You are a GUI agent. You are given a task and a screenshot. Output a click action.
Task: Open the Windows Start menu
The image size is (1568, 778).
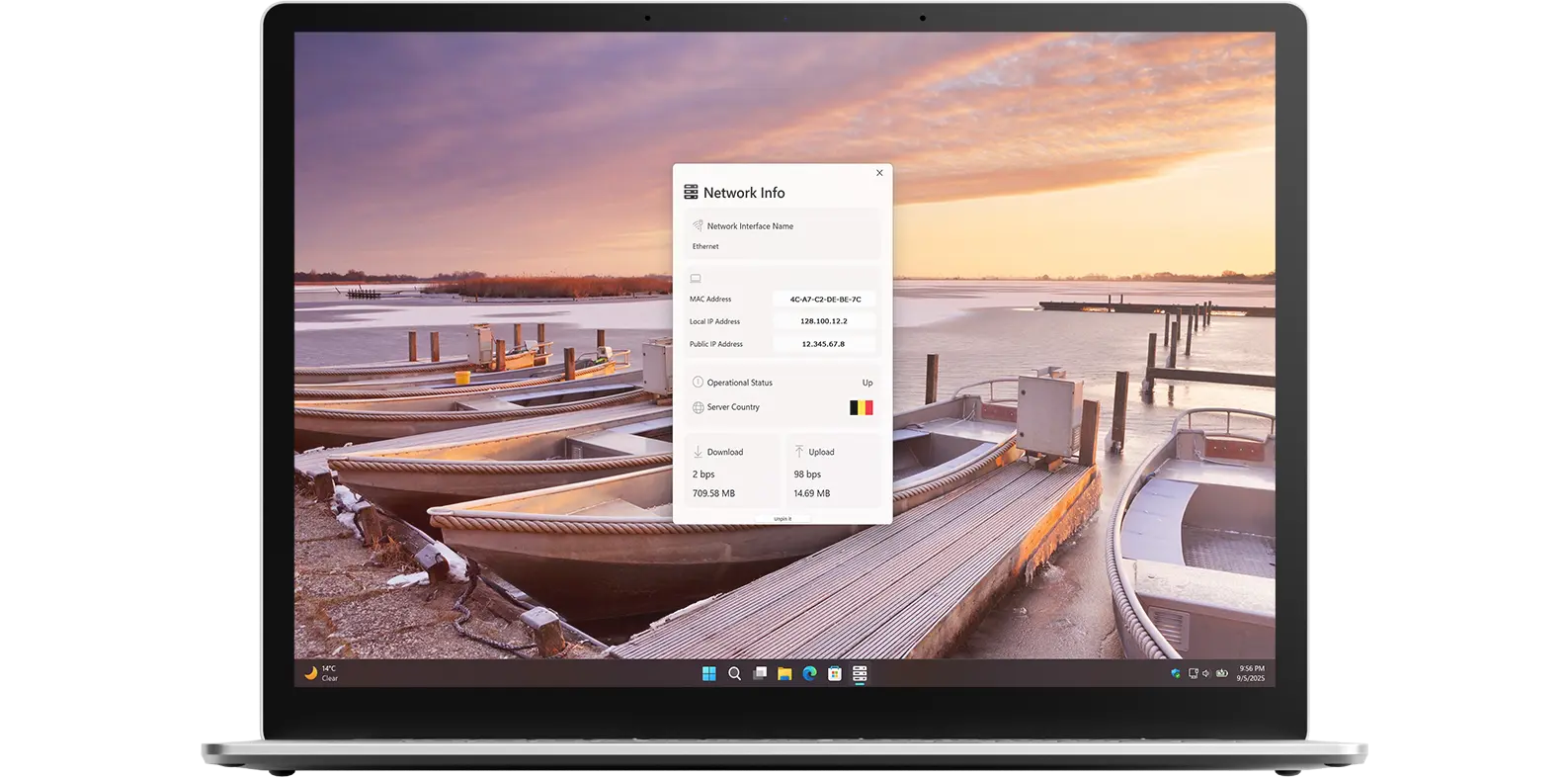tap(708, 673)
